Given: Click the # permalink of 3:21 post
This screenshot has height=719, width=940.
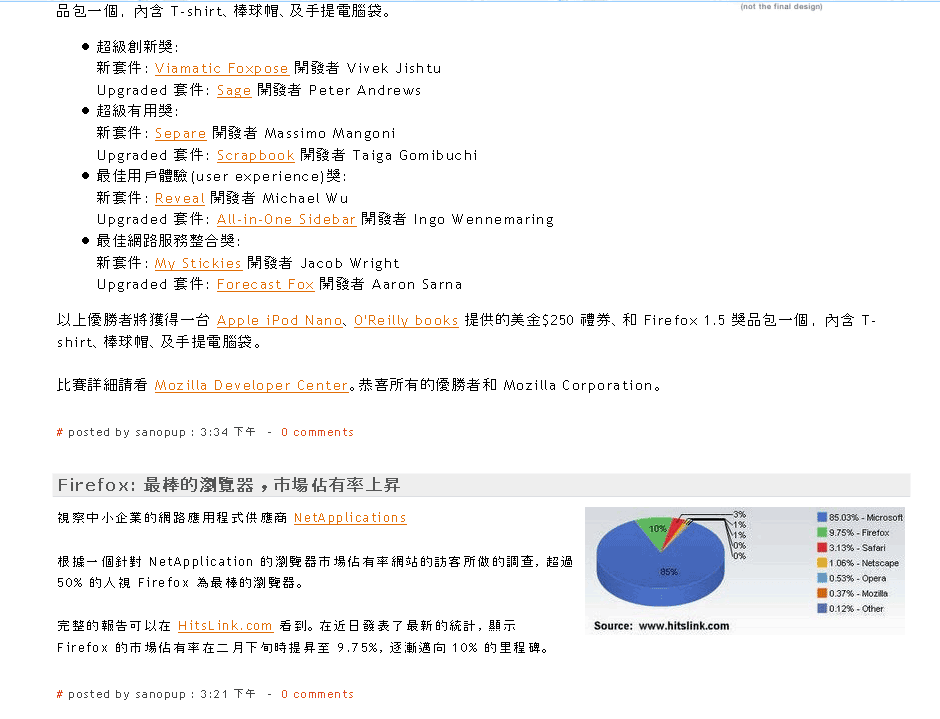Looking at the screenshot, I should [x=59, y=694].
